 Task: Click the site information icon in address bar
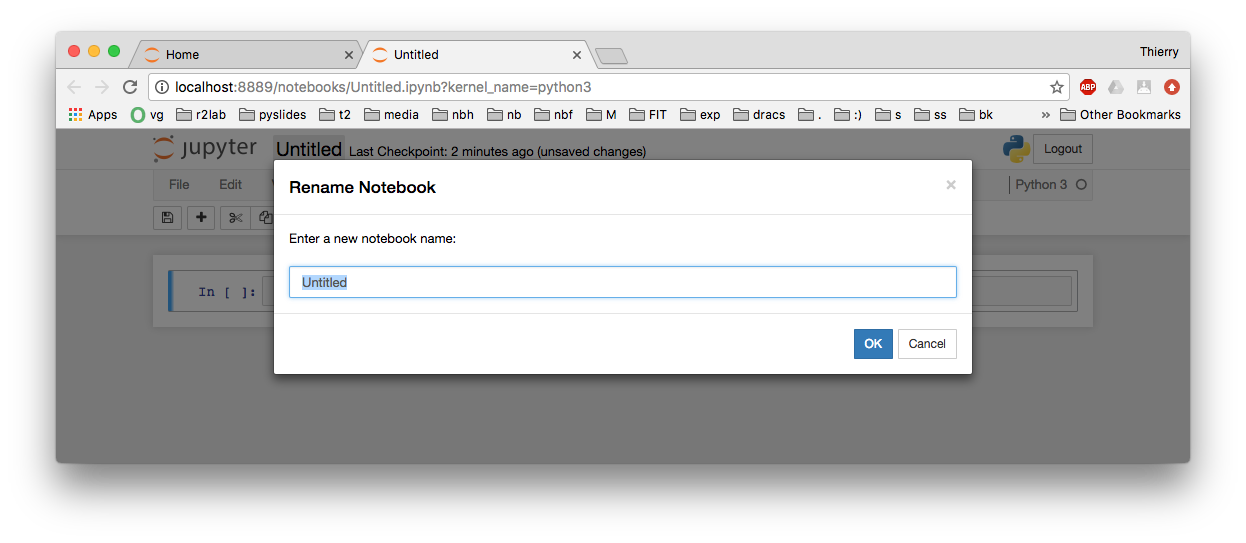click(x=162, y=87)
